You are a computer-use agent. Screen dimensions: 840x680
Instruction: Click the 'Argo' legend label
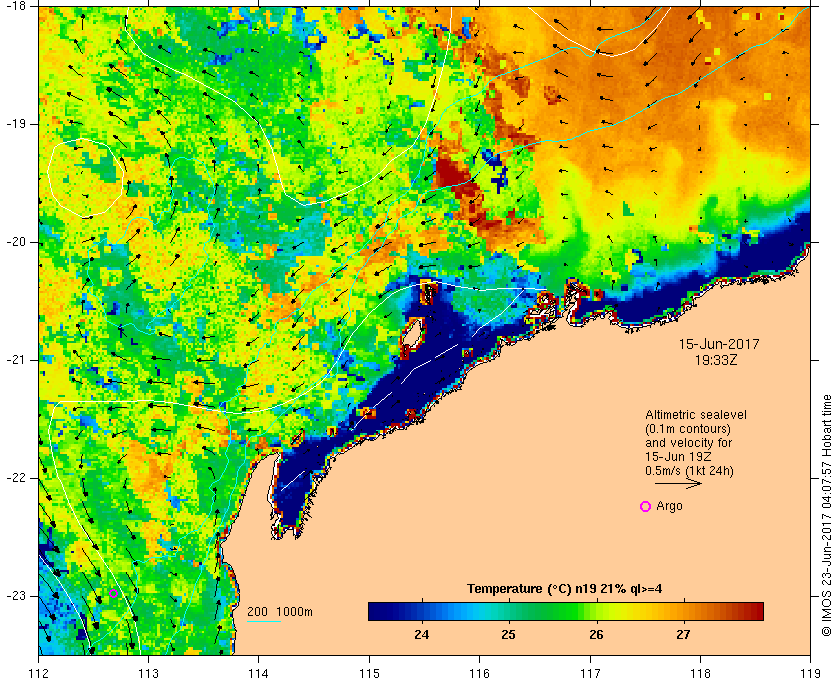(x=669, y=506)
